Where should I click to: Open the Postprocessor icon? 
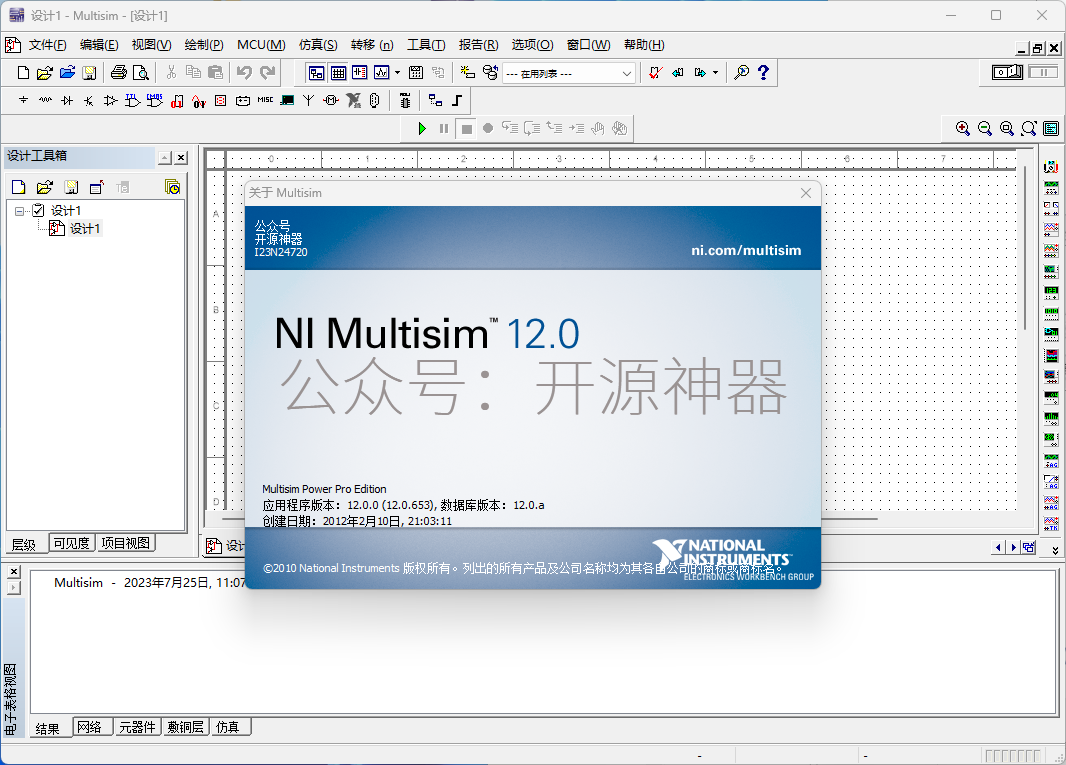pyautogui.click(x=416, y=73)
